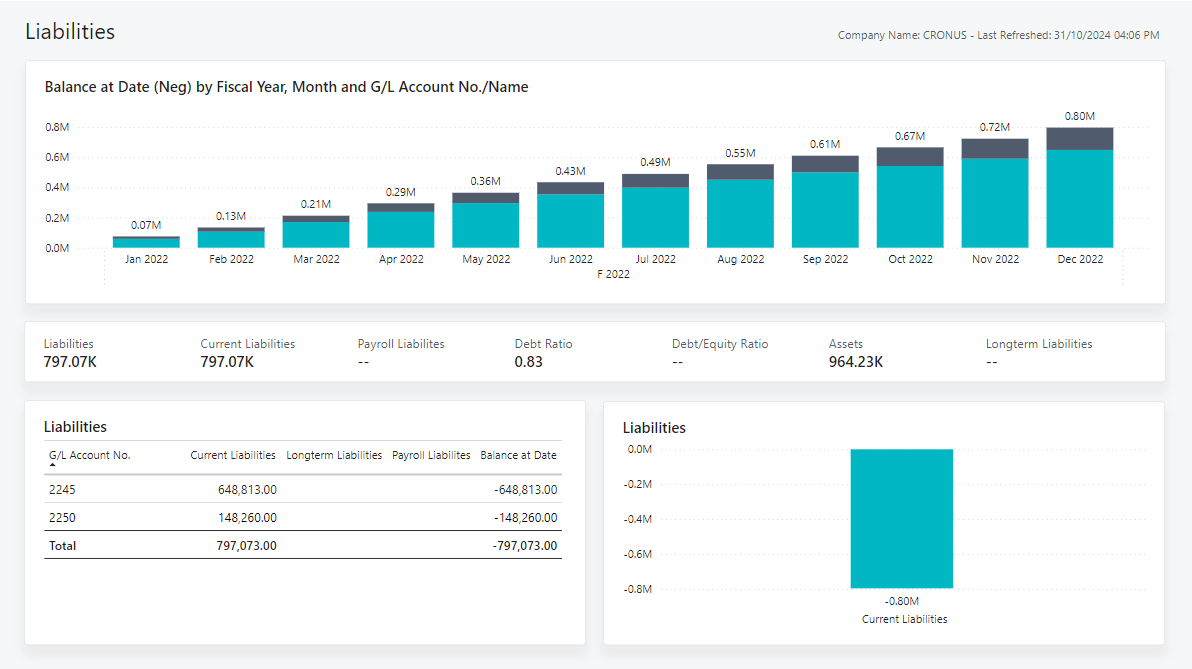Click the chart title about Balance at Date

(x=287, y=87)
